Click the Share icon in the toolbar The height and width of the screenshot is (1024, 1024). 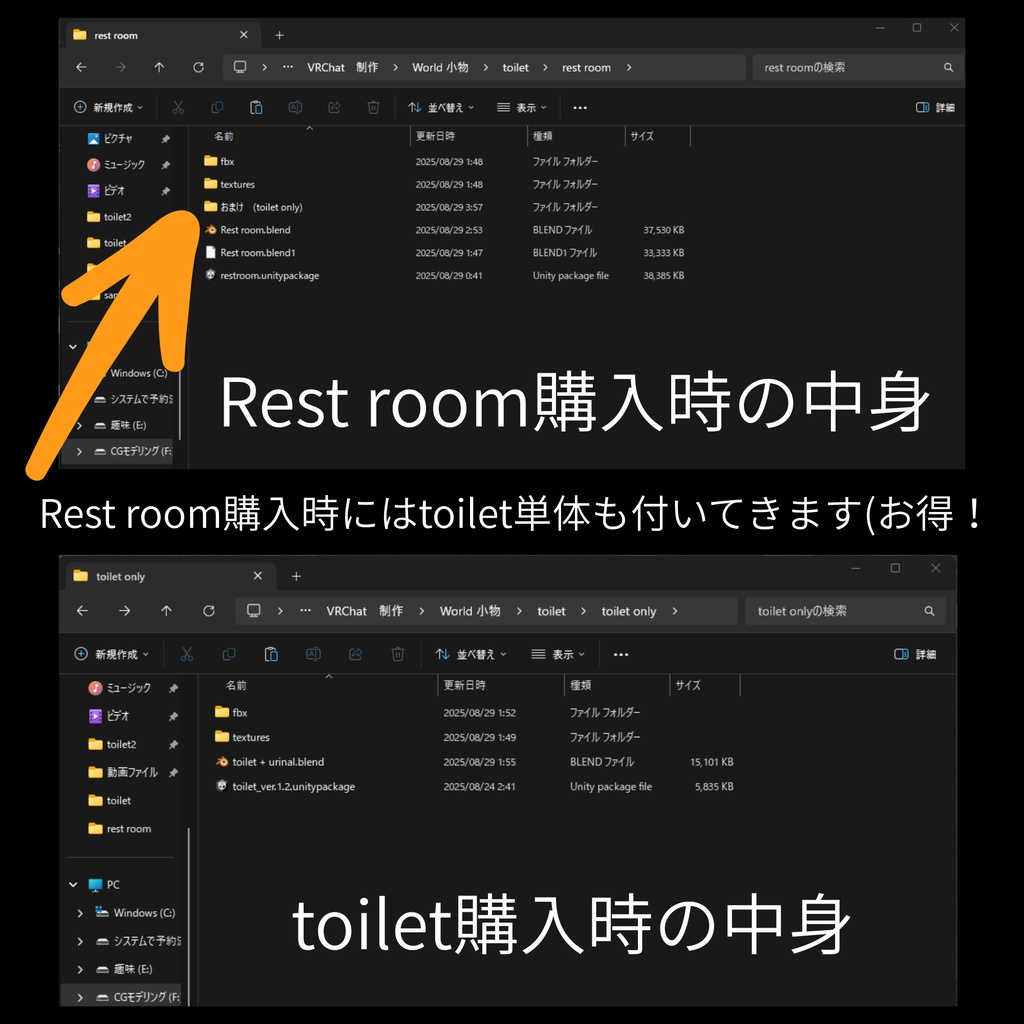334,107
